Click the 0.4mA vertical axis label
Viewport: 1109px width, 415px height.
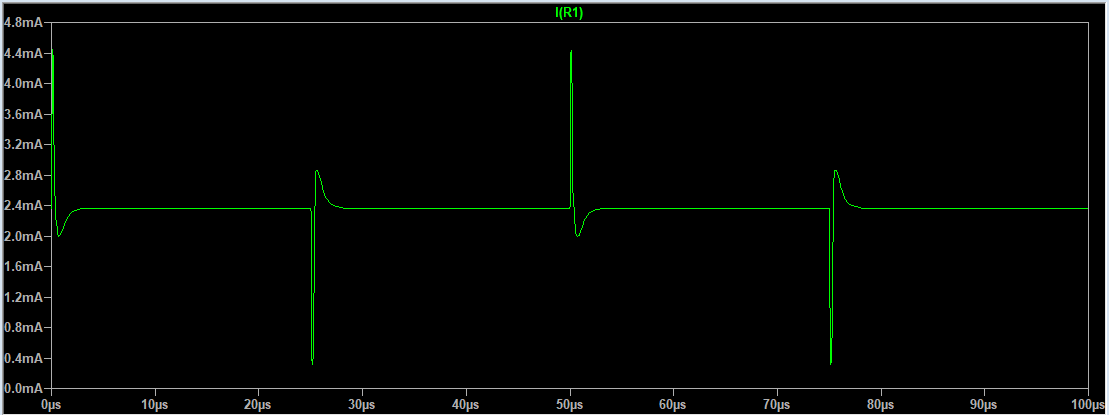point(23,358)
